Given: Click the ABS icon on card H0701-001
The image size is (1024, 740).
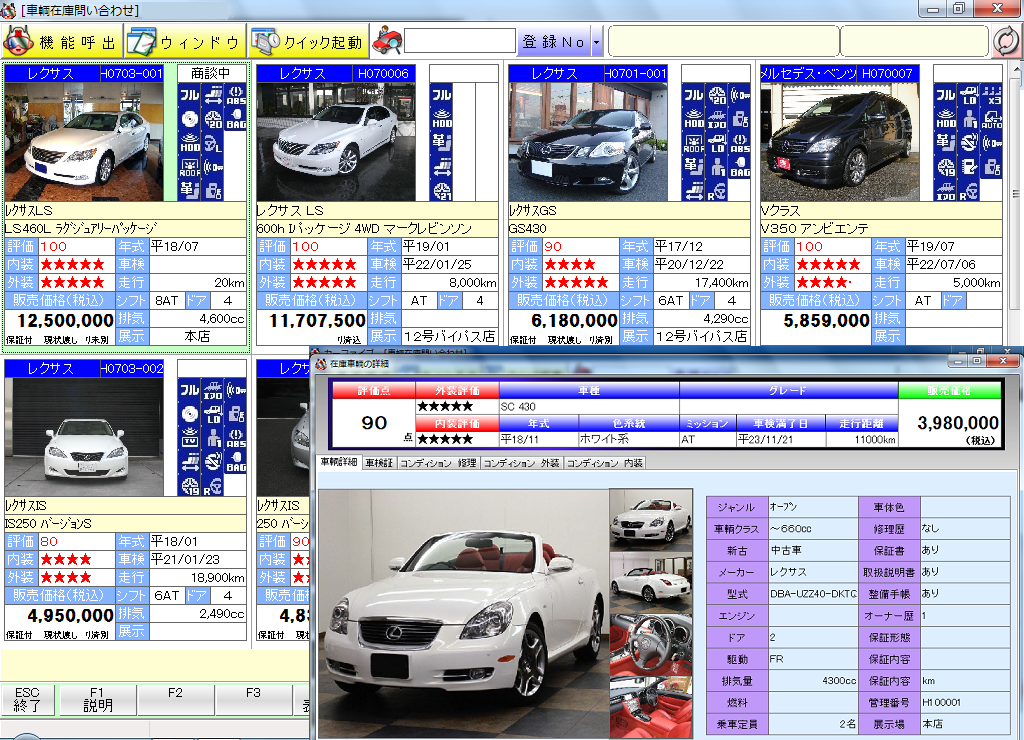Looking at the screenshot, I should click(740, 142).
